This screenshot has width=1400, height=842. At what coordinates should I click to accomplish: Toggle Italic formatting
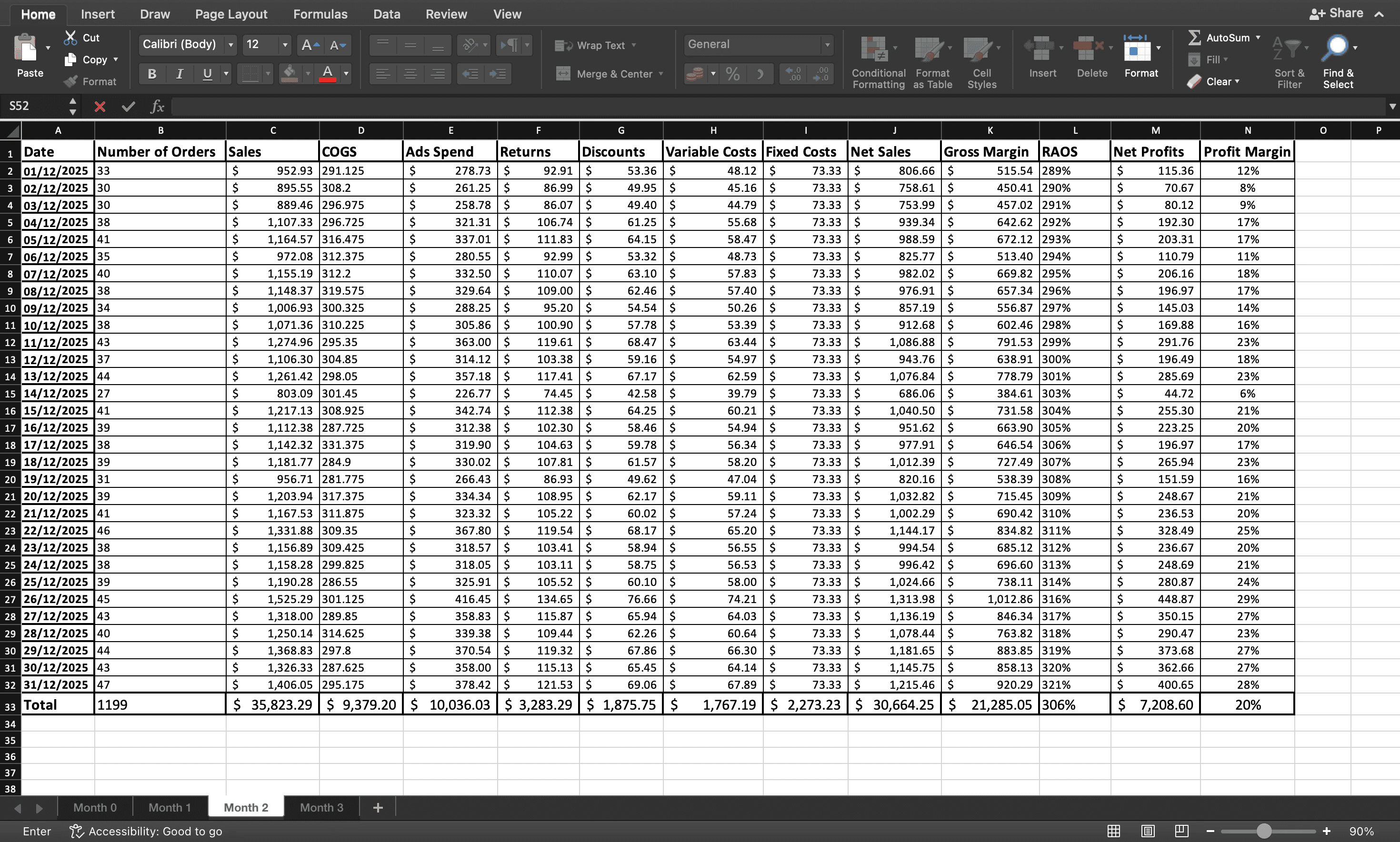(180, 74)
